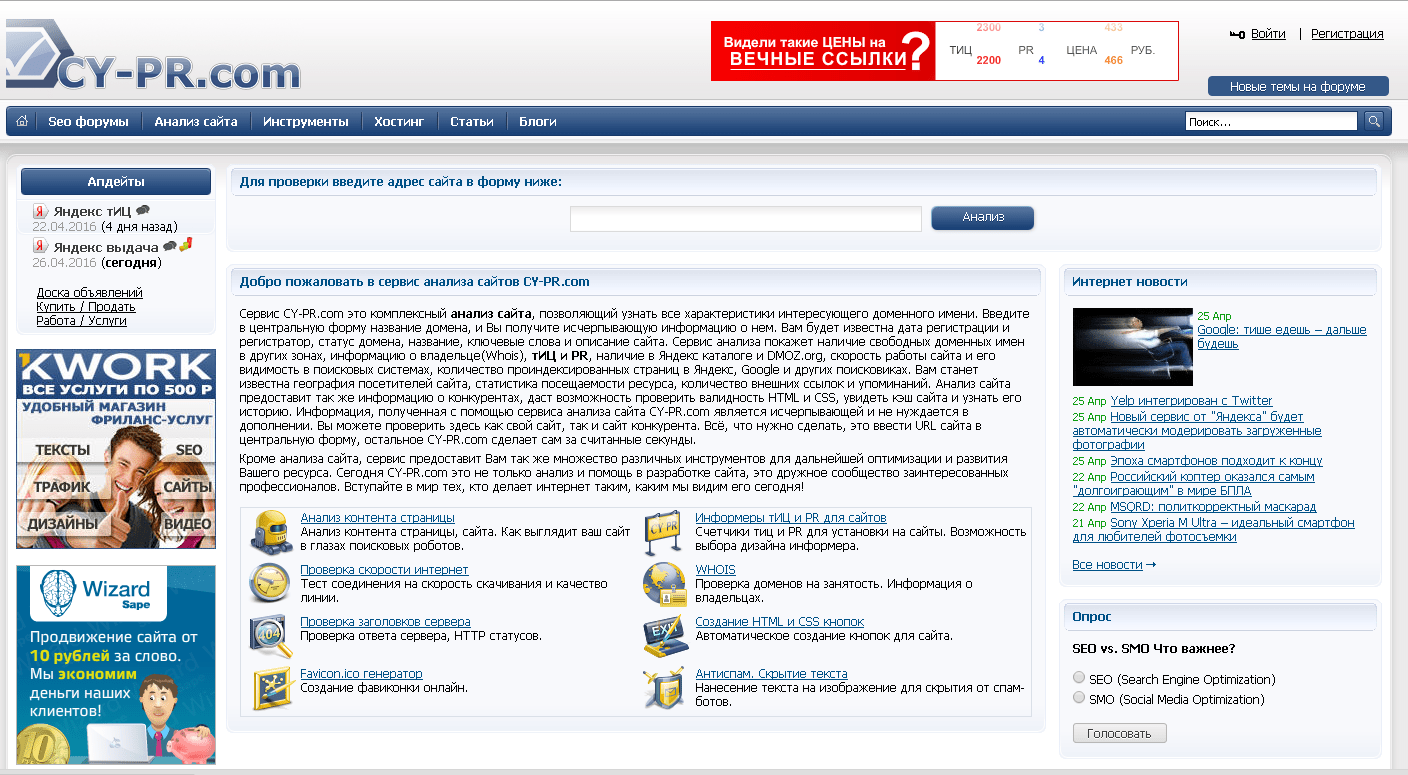Click the WHOIS globe icon
Image resolution: width=1408 pixels, height=775 pixels.
pyautogui.click(x=664, y=583)
